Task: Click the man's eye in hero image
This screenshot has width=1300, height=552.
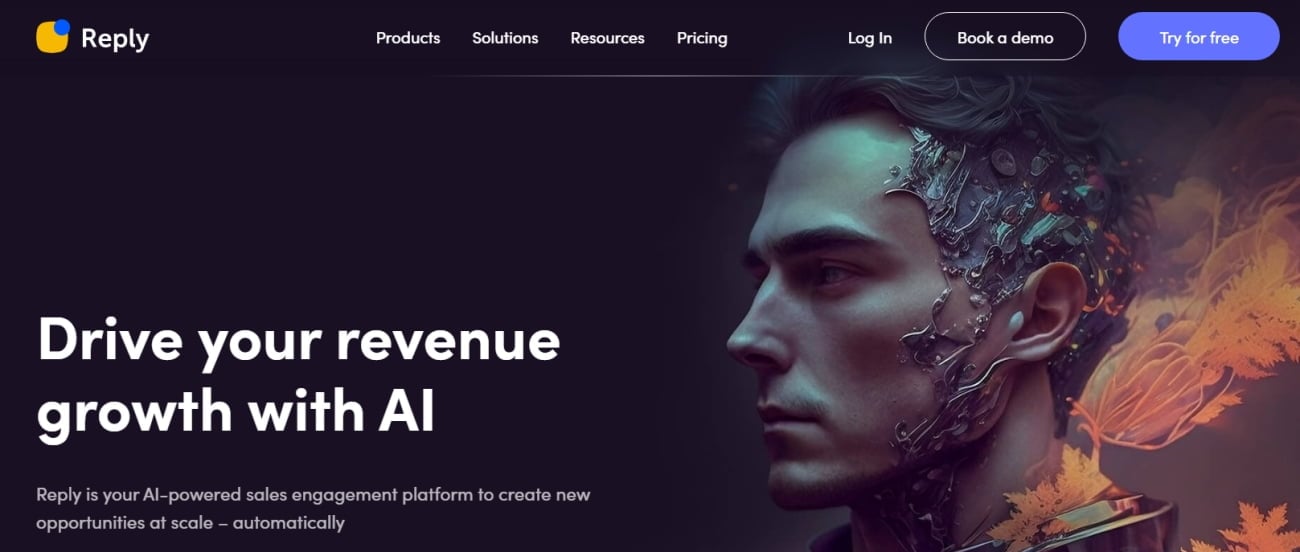Action: pos(831,273)
